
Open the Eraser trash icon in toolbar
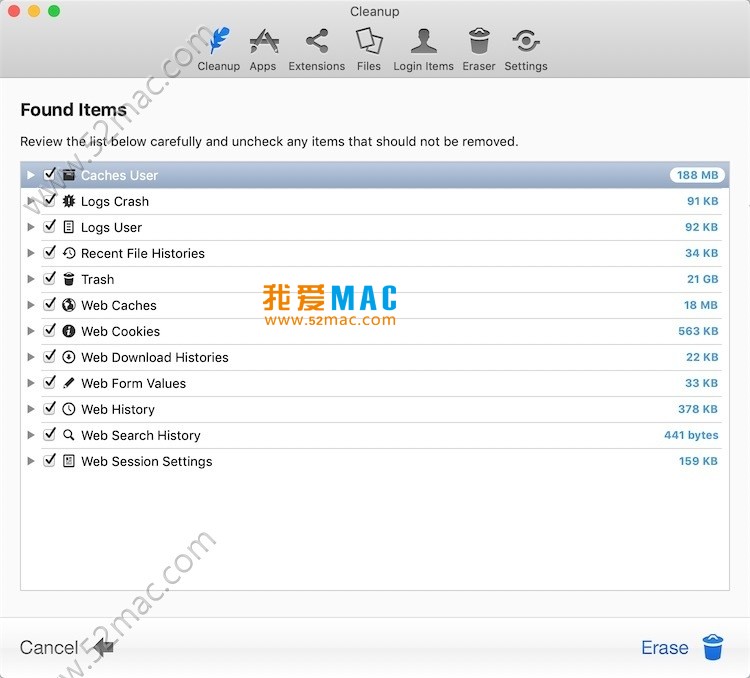pos(479,41)
